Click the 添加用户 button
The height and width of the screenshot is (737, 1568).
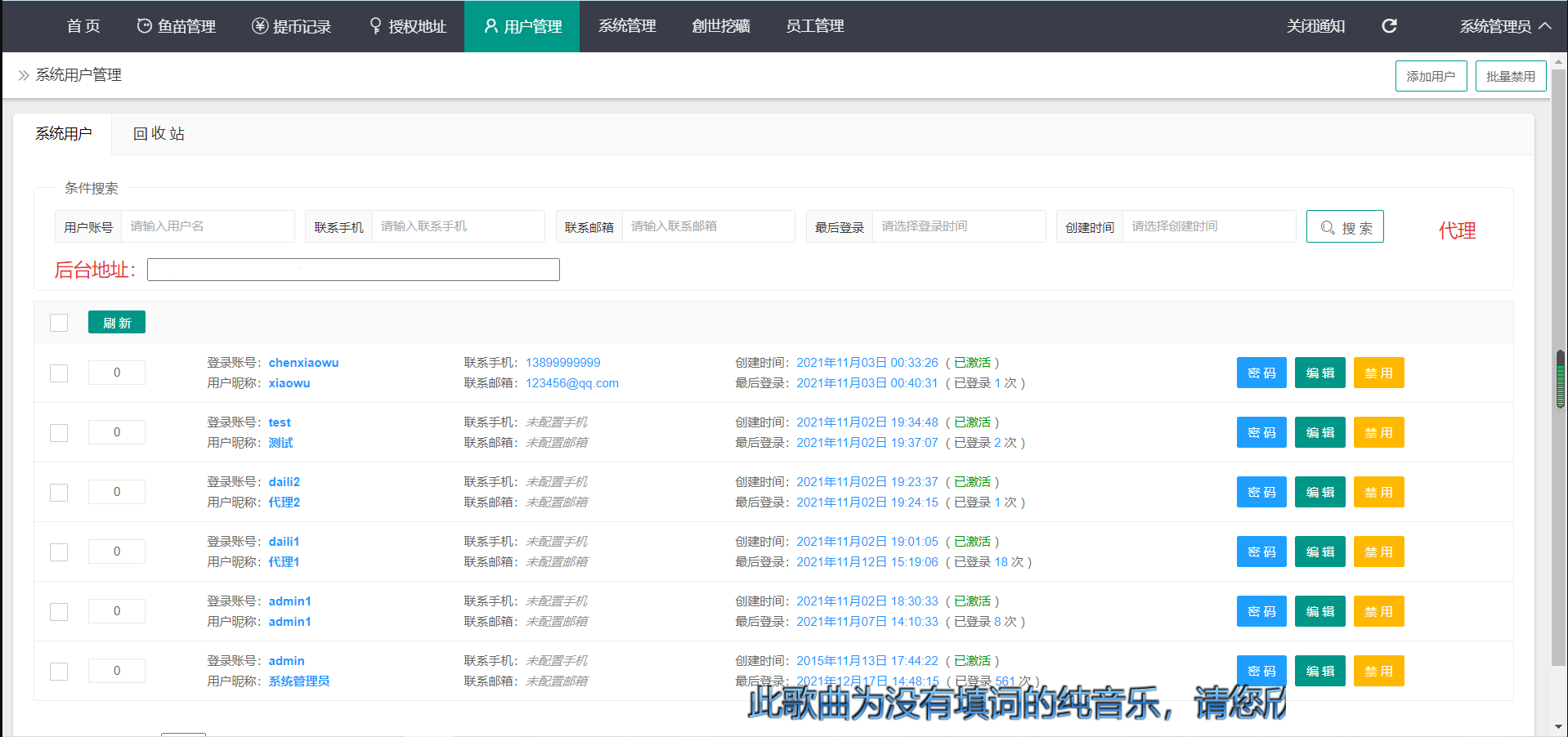pos(1431,76)
